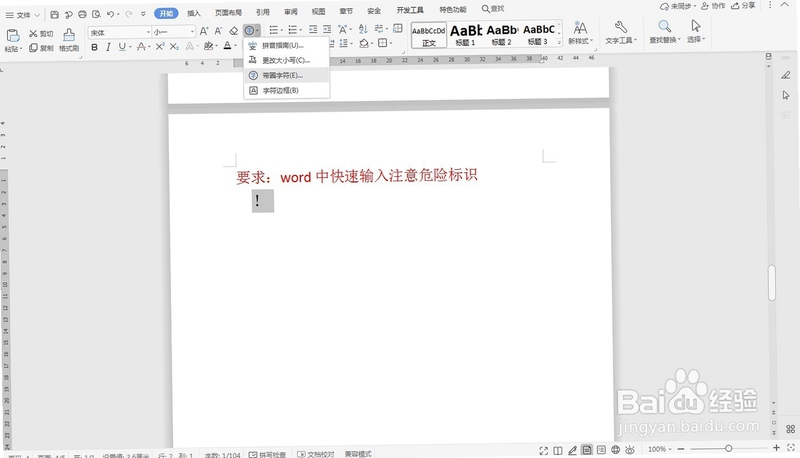Click the full screen icon in status bar
The image size is (800, 458).
click(543, 450)
